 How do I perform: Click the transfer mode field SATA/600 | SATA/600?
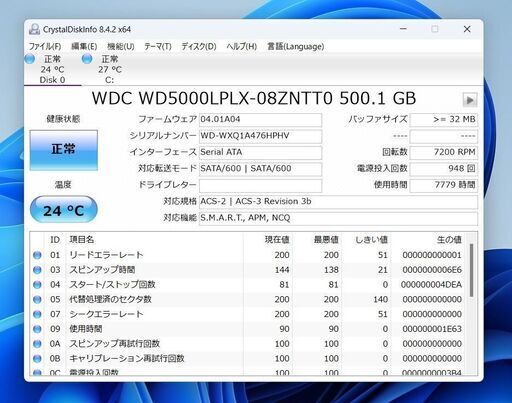point(260,169)
